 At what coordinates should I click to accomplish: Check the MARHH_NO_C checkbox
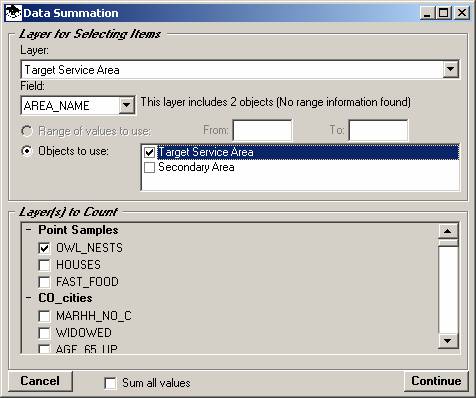44,316
